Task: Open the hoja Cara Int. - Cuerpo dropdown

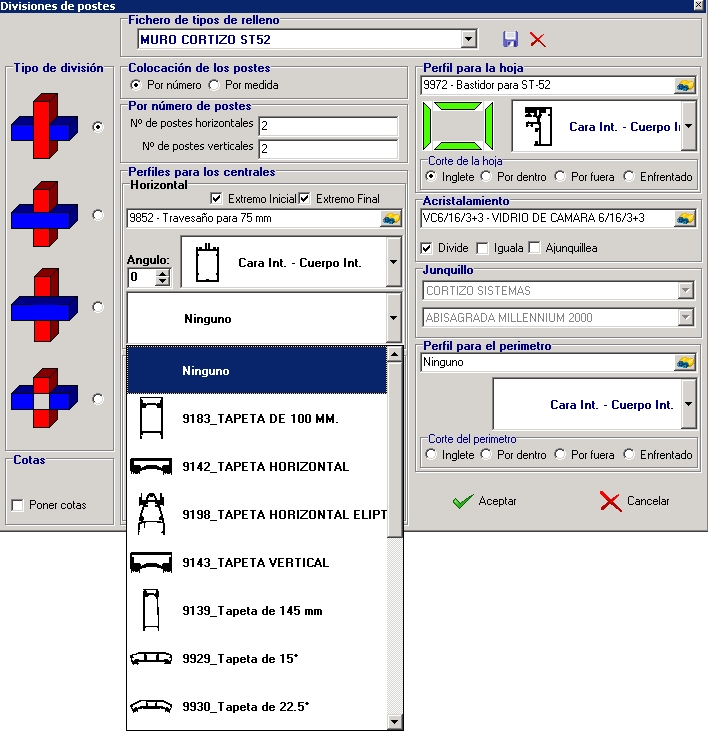Action: tap(689, 126)
